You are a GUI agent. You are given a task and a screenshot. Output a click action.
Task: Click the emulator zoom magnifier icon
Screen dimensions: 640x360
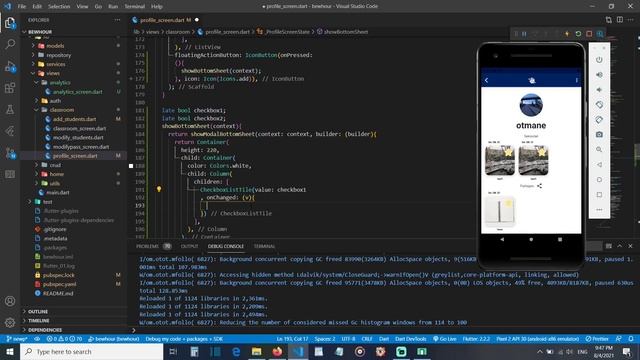point(599,150)
